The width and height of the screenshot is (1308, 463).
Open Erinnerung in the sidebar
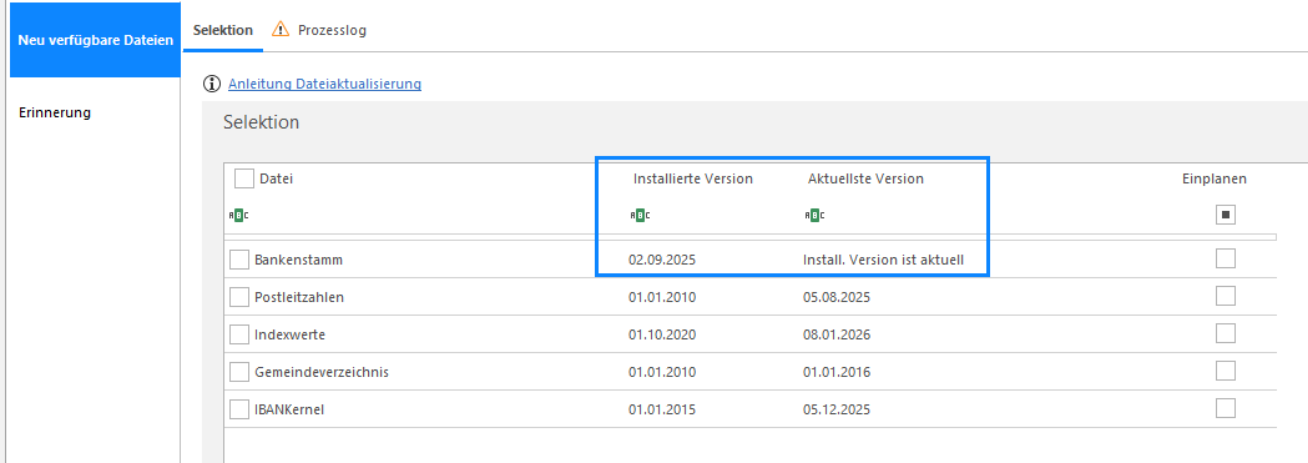[x=55, y=112]
